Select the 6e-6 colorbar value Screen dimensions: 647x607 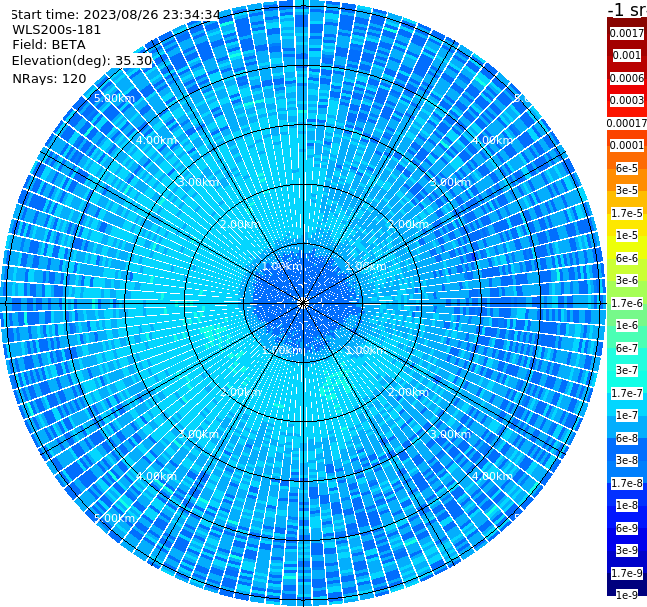pos(627,258)
